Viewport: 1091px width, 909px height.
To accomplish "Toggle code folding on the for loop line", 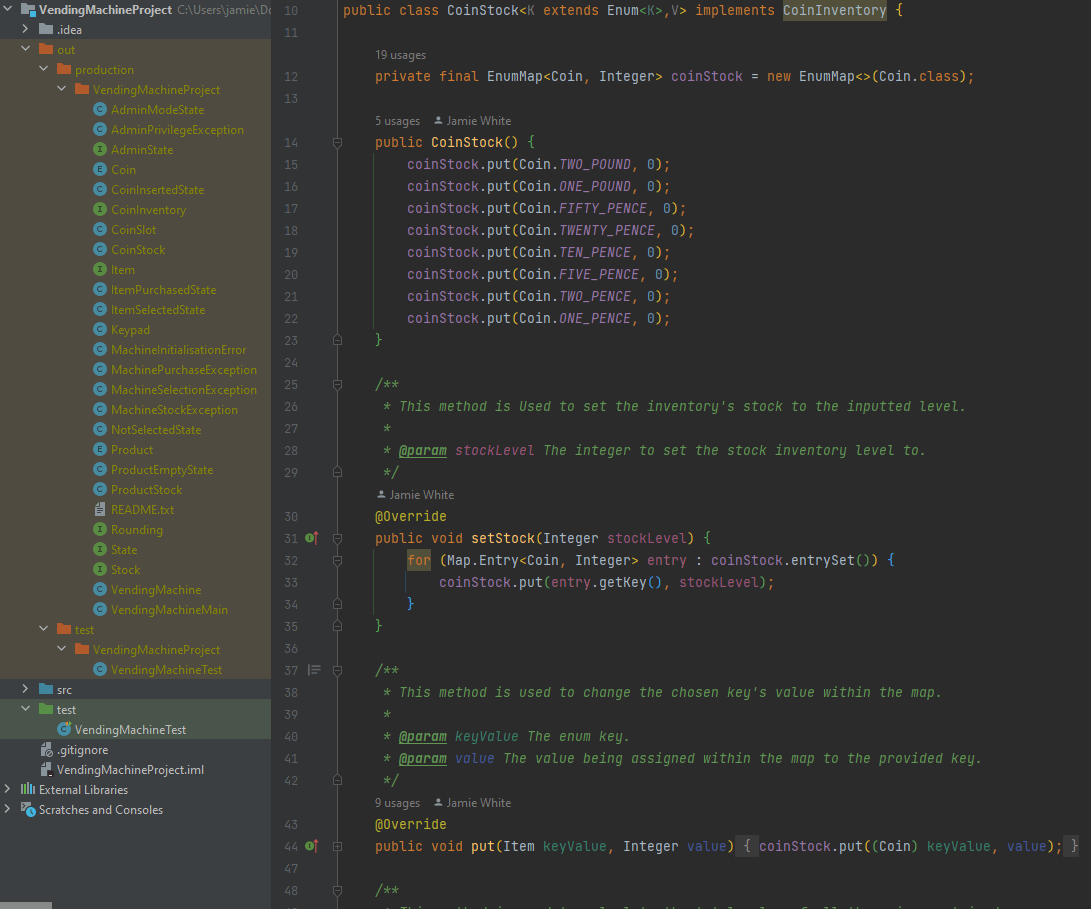I will coord(337,560).
